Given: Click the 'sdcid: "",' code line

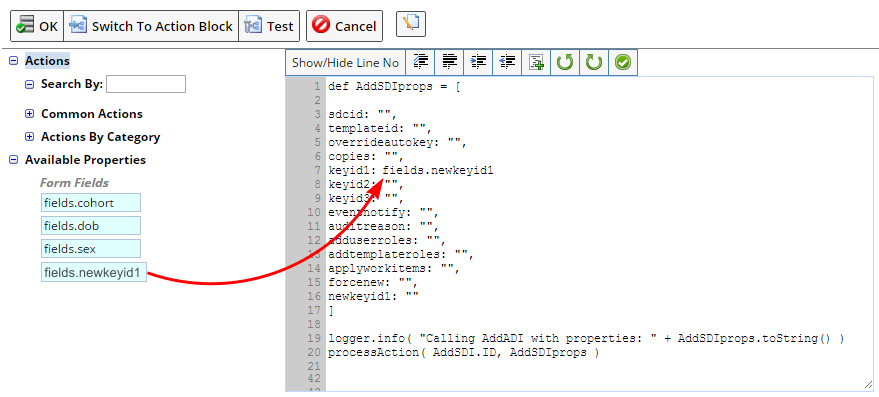Looking at the screenshot, I should click(363, 114).
